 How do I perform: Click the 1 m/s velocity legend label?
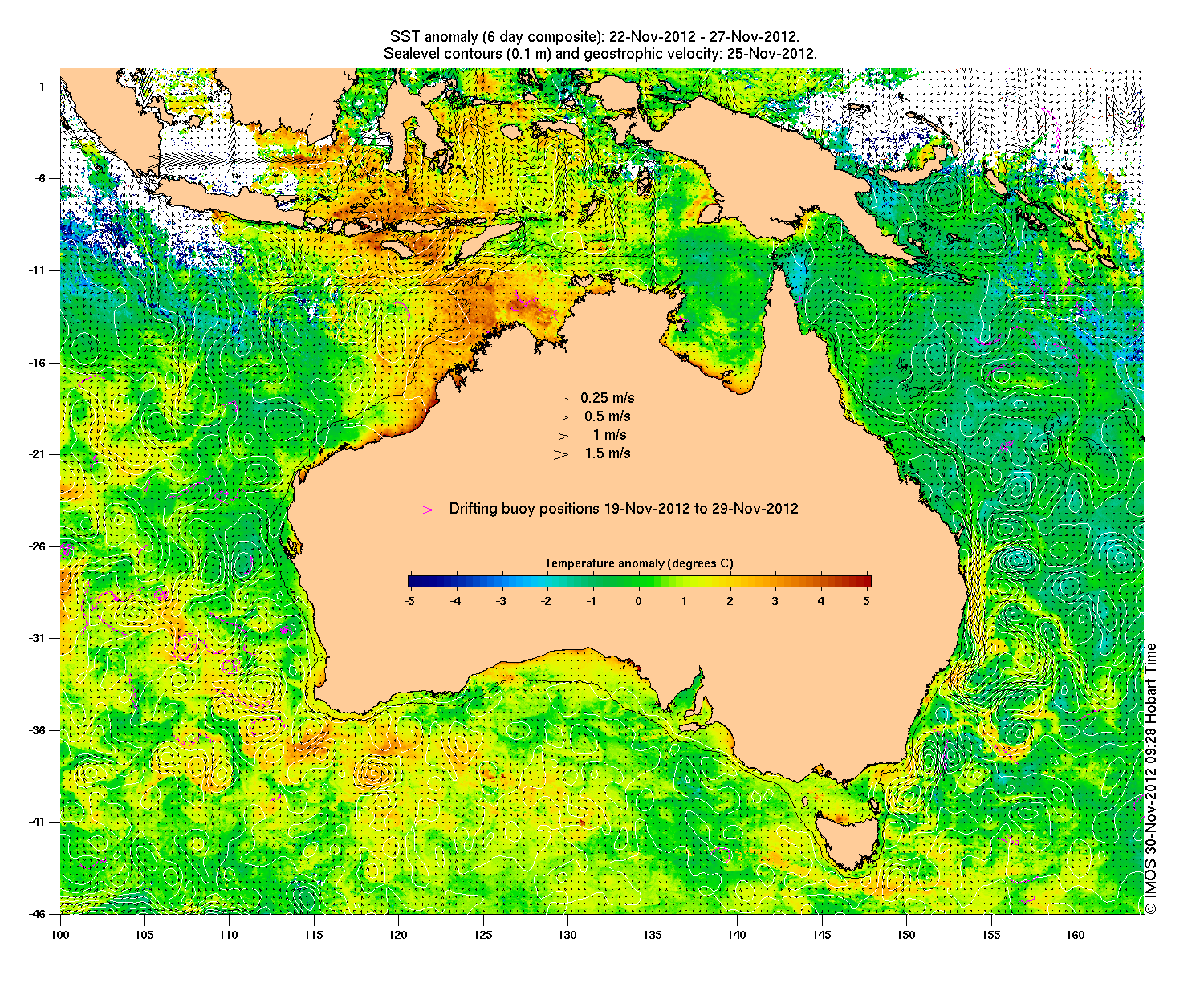(x=610, y=435)
